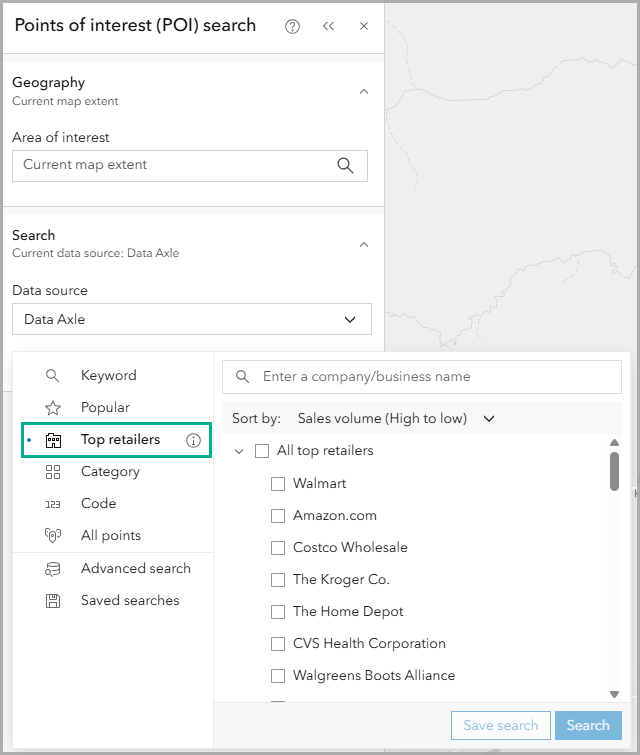Viewport: 640px width, 755px height.
Task: Click the company/business name input field
Action: click(422, 377)
